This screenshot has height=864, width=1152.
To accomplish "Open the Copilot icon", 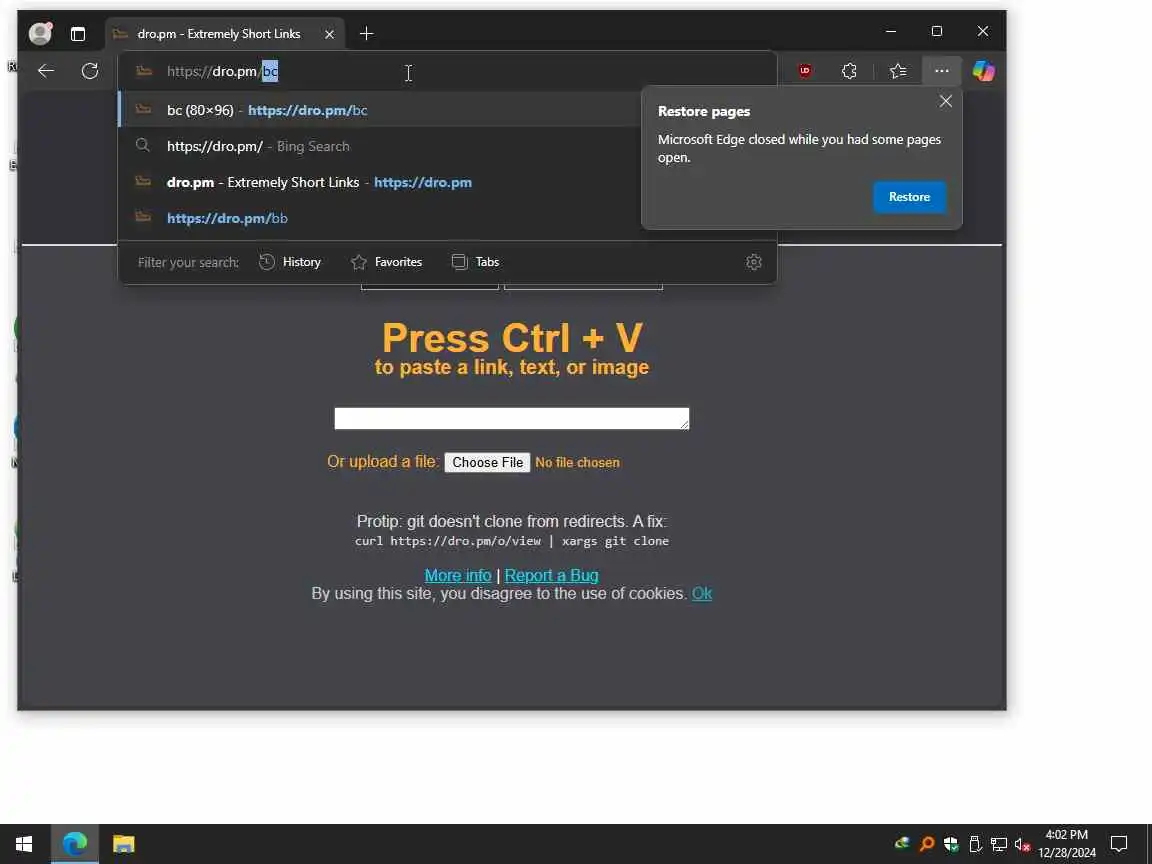I will [x=984, y=71].
